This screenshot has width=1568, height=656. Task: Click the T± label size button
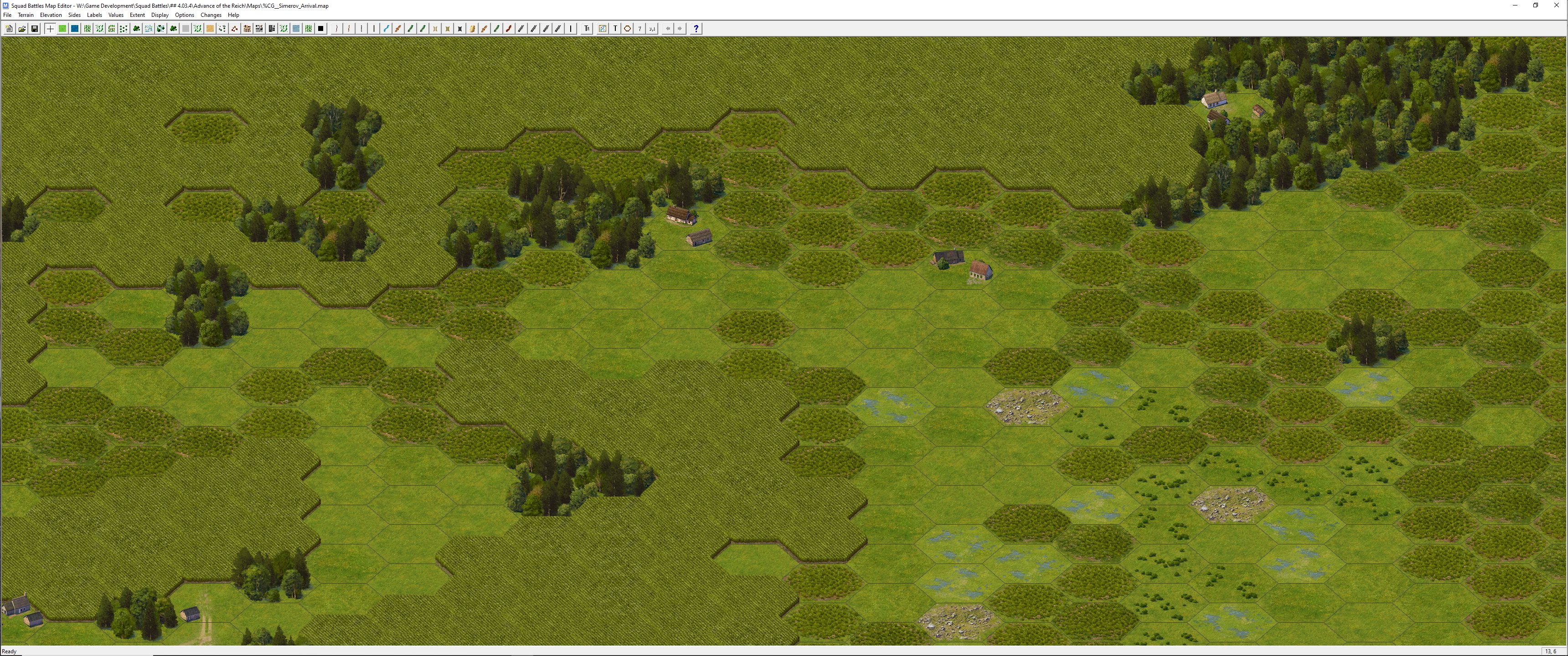587,29
